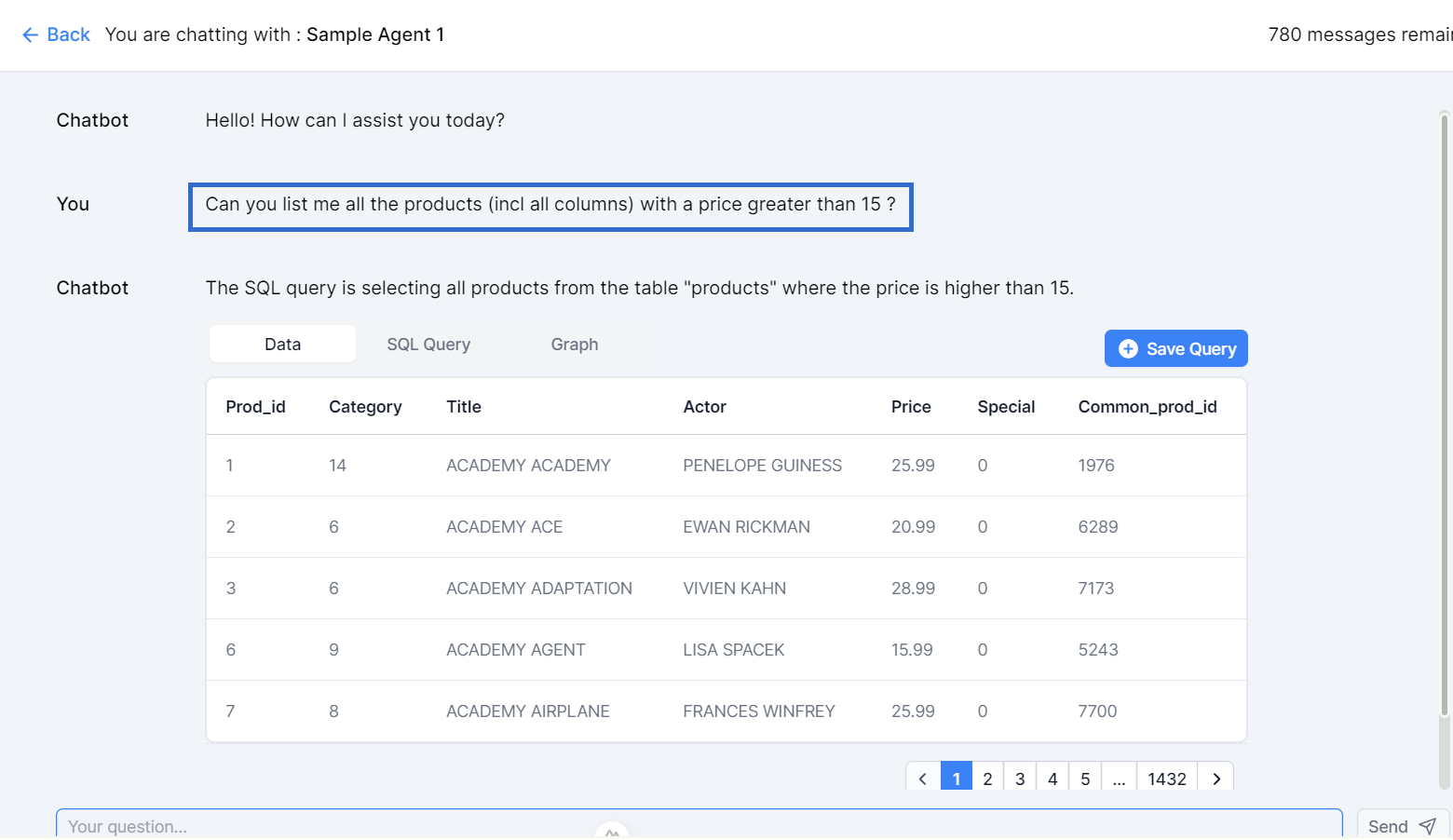Select the ACADEMY AGENT table row
The height and width of the screenshot is (840, 1453).
tap(726, 650)
